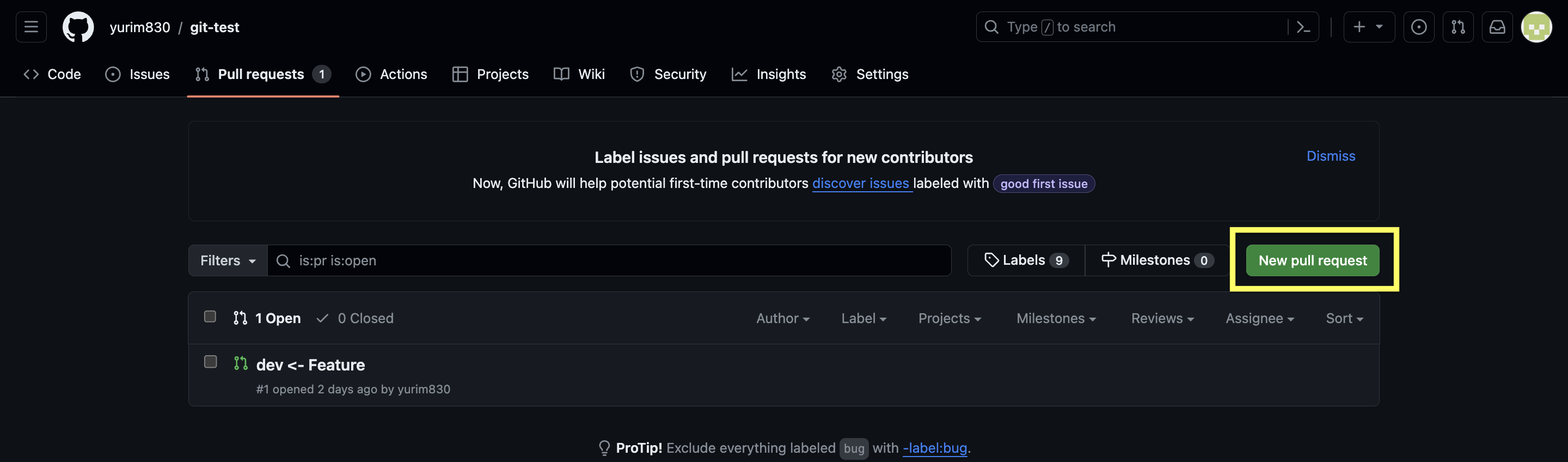Open the yurim830 owner link

click(140, 27)
